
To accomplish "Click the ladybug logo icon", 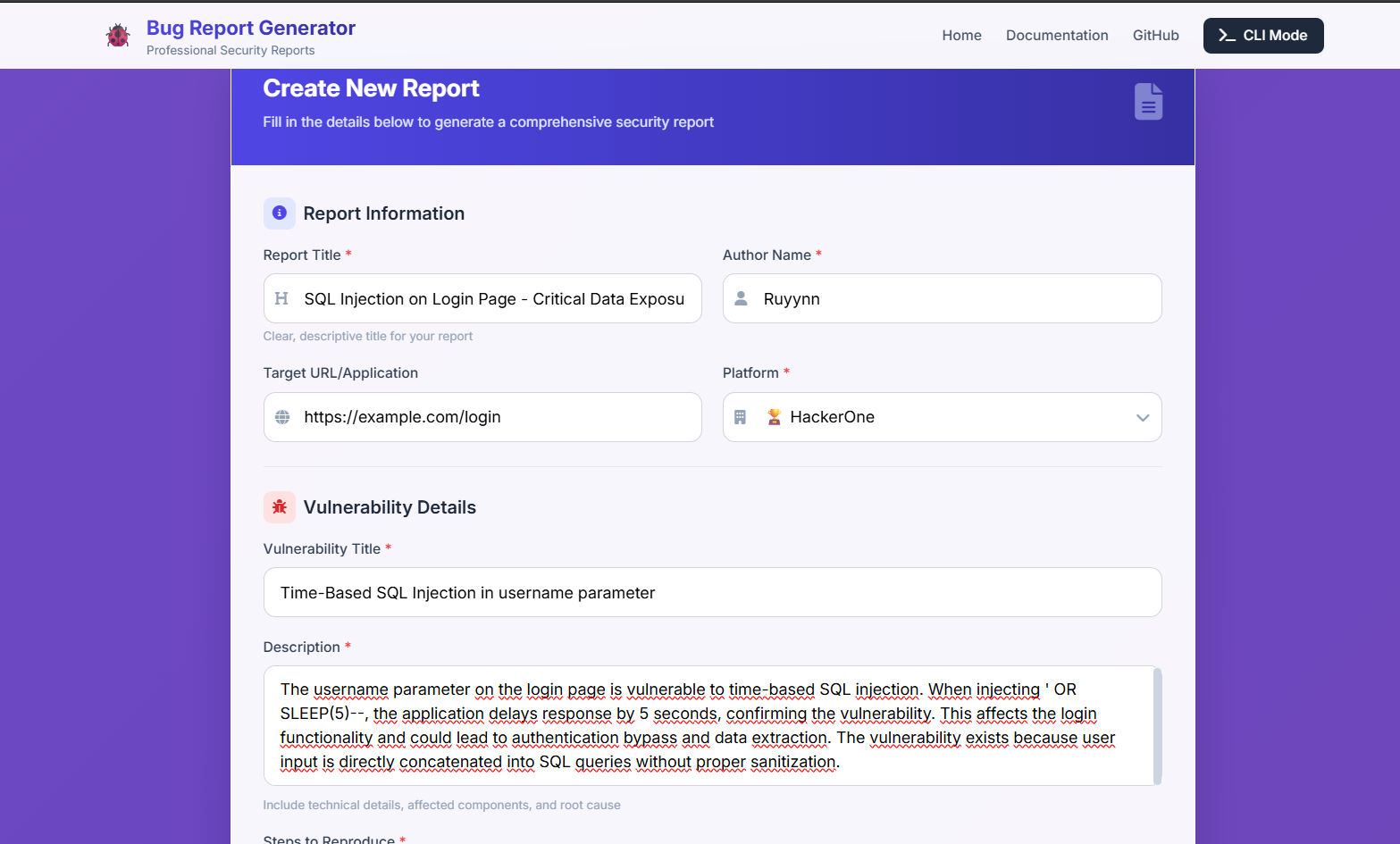I will point(118,36).
